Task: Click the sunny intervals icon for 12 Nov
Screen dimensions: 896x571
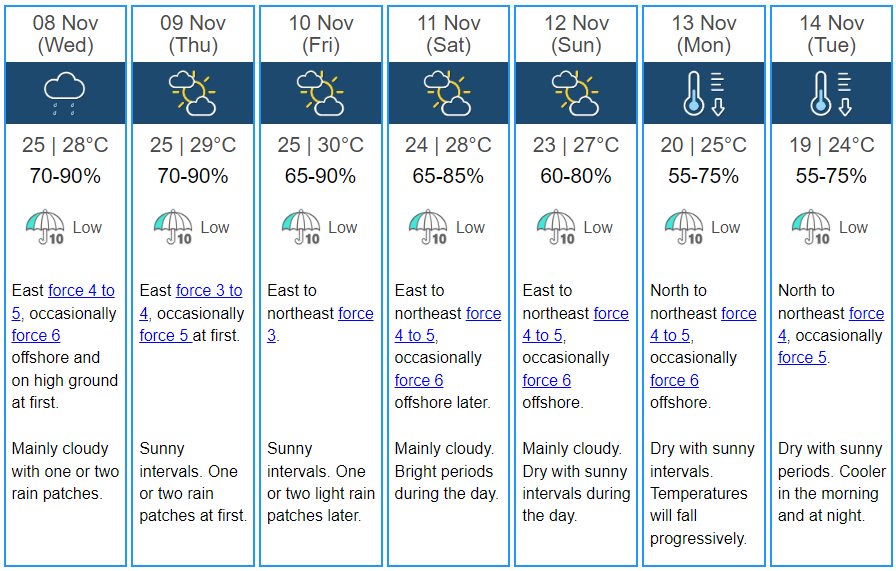Action: coord(575,93)
